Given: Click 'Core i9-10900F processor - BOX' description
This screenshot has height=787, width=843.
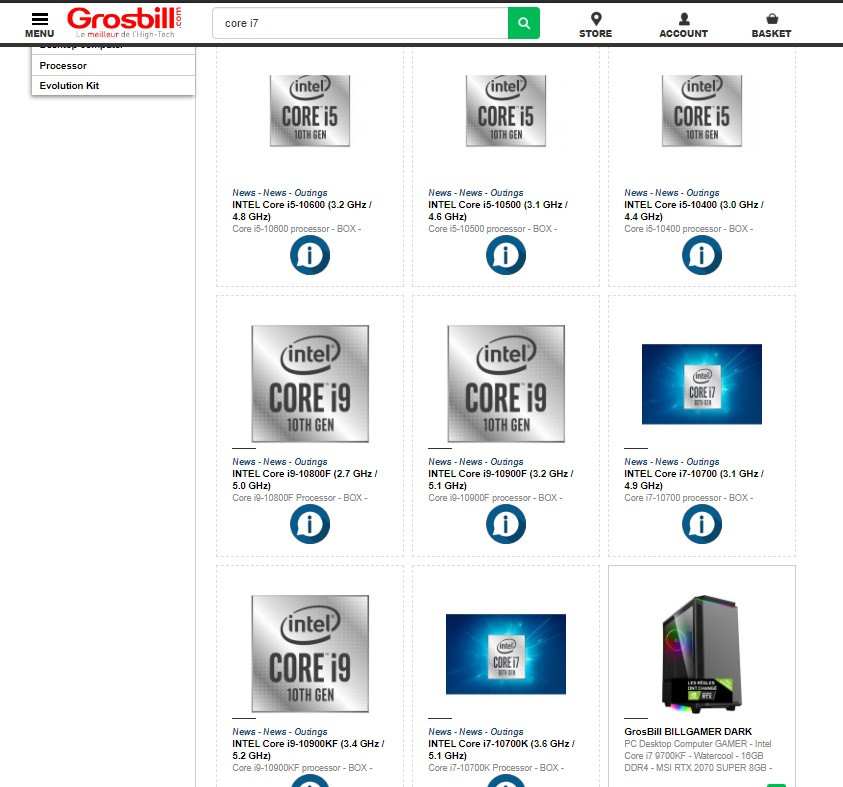Looking at the screenshot, I should pos(495,498).
